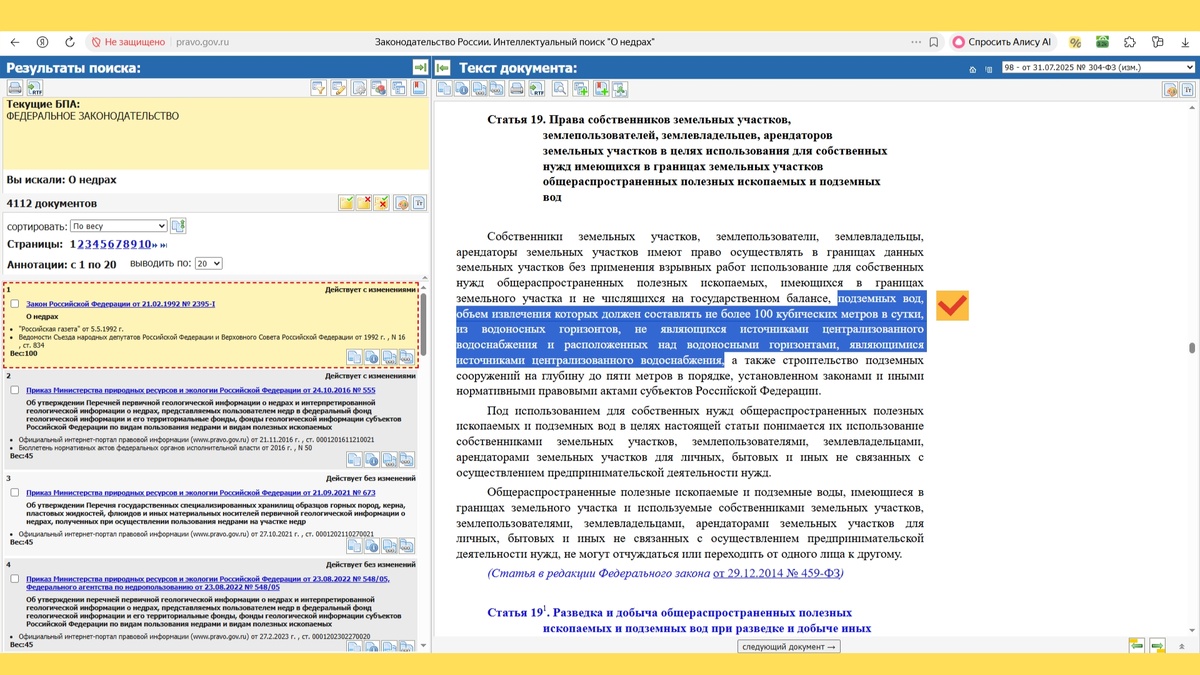Print the search results list
The height and width of the screenshot is (675, 1200).
(x=15, y=88)
